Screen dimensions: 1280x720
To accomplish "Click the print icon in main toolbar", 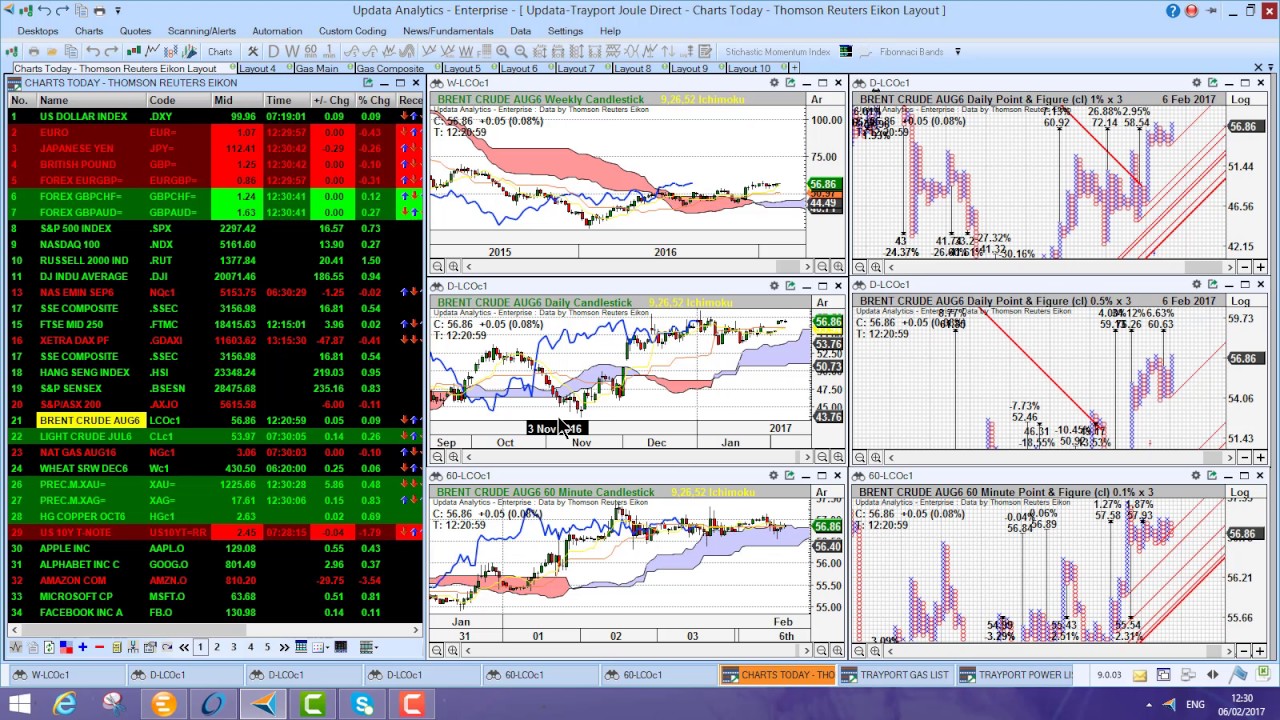I will click(34, 51).
